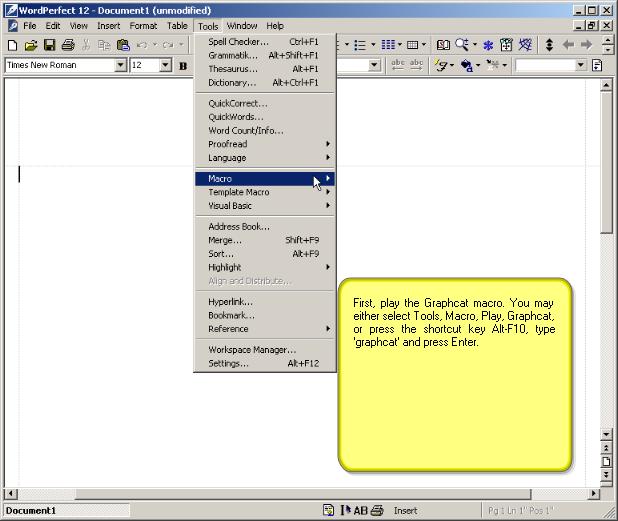This screenshot has width=618, height=521.
Task: Select QuickCorrect menu entry
Action: pos(264,104)
